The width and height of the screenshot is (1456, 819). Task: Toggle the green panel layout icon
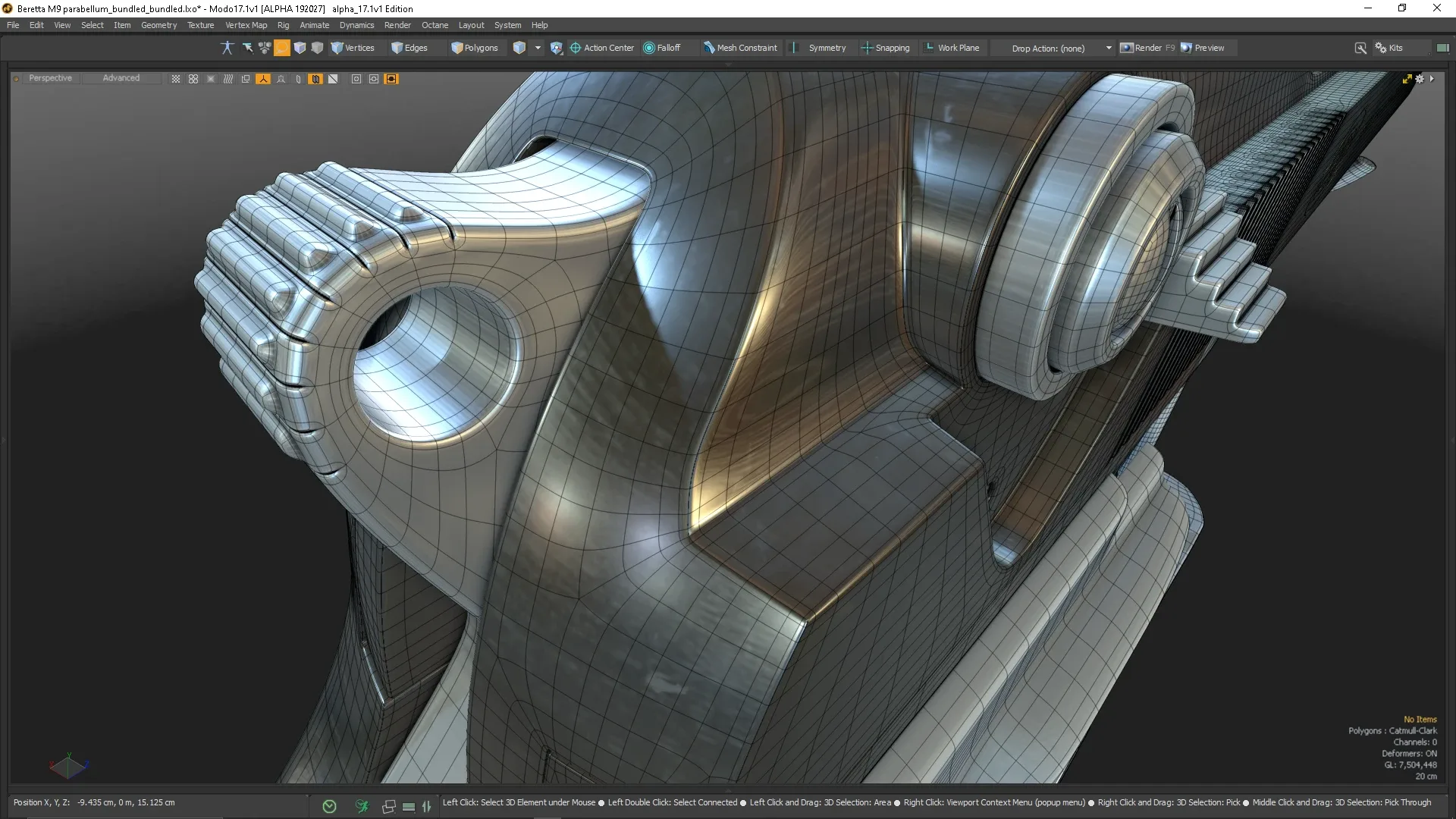[x=1442, y=48]
